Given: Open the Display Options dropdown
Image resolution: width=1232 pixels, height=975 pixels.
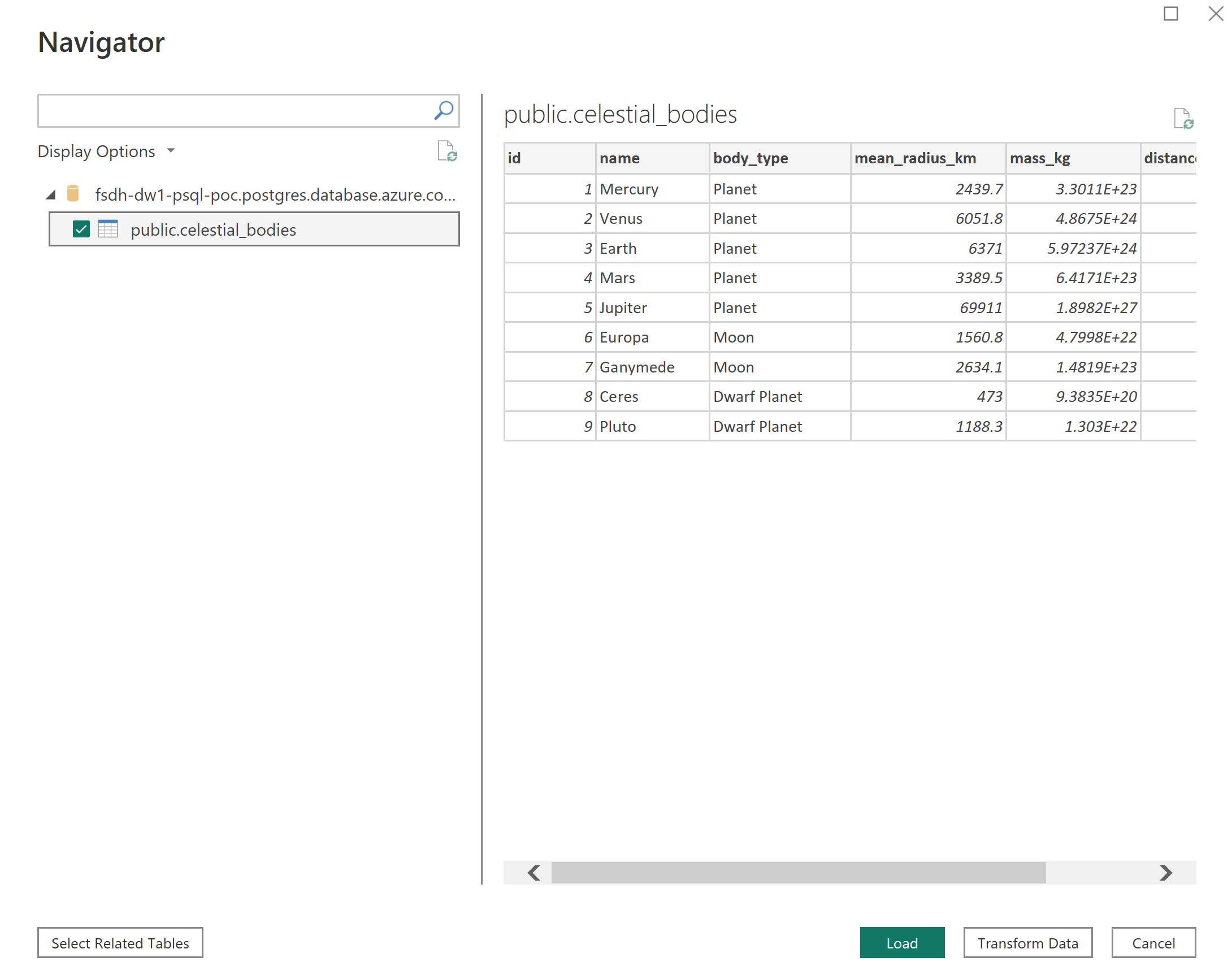Looking at the screenshot, I should 106,151.
